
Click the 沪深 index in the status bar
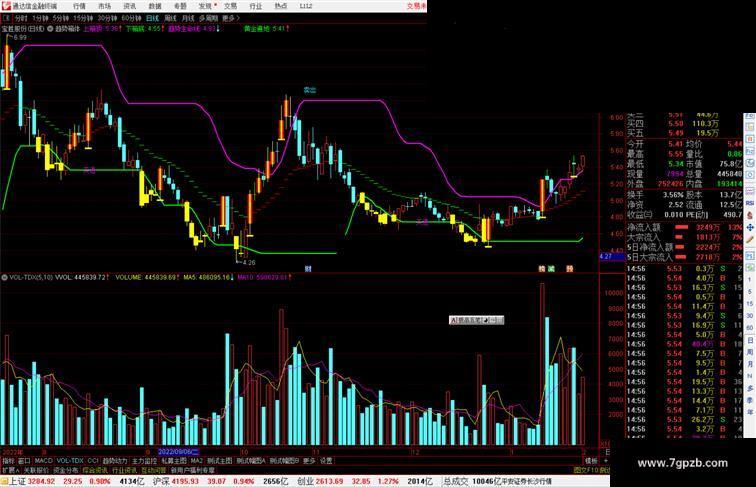162,481
